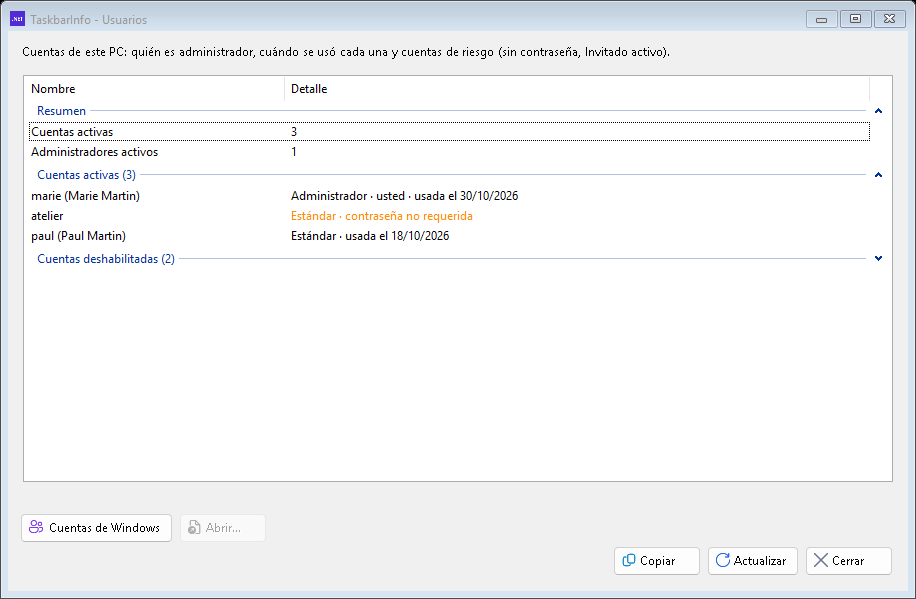Select the Cuentas activas summary row
Image resolution: width=916 pixels, height=599 pixels.
(x=449, y=131)
